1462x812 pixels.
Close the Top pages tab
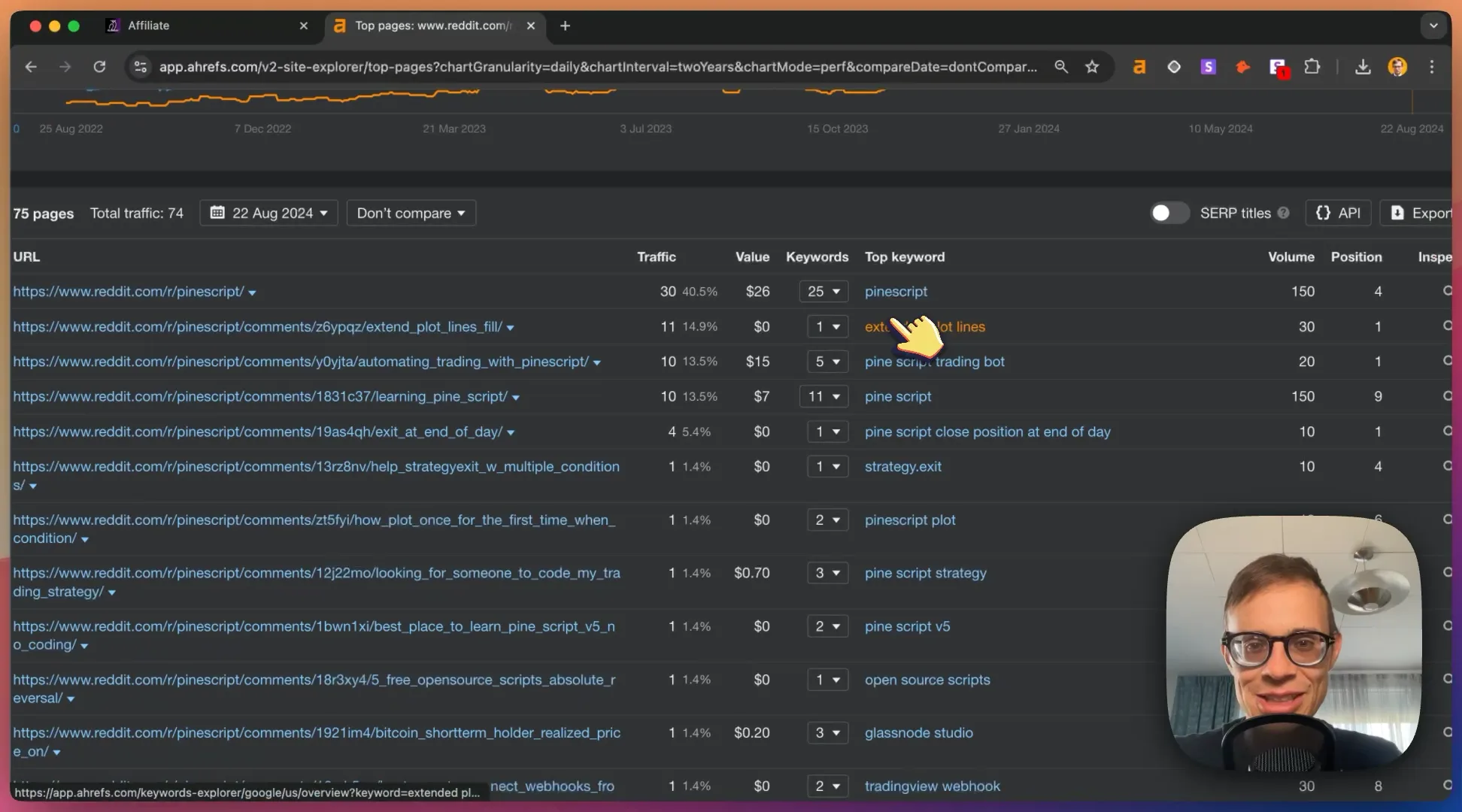[x=531, y=26]
